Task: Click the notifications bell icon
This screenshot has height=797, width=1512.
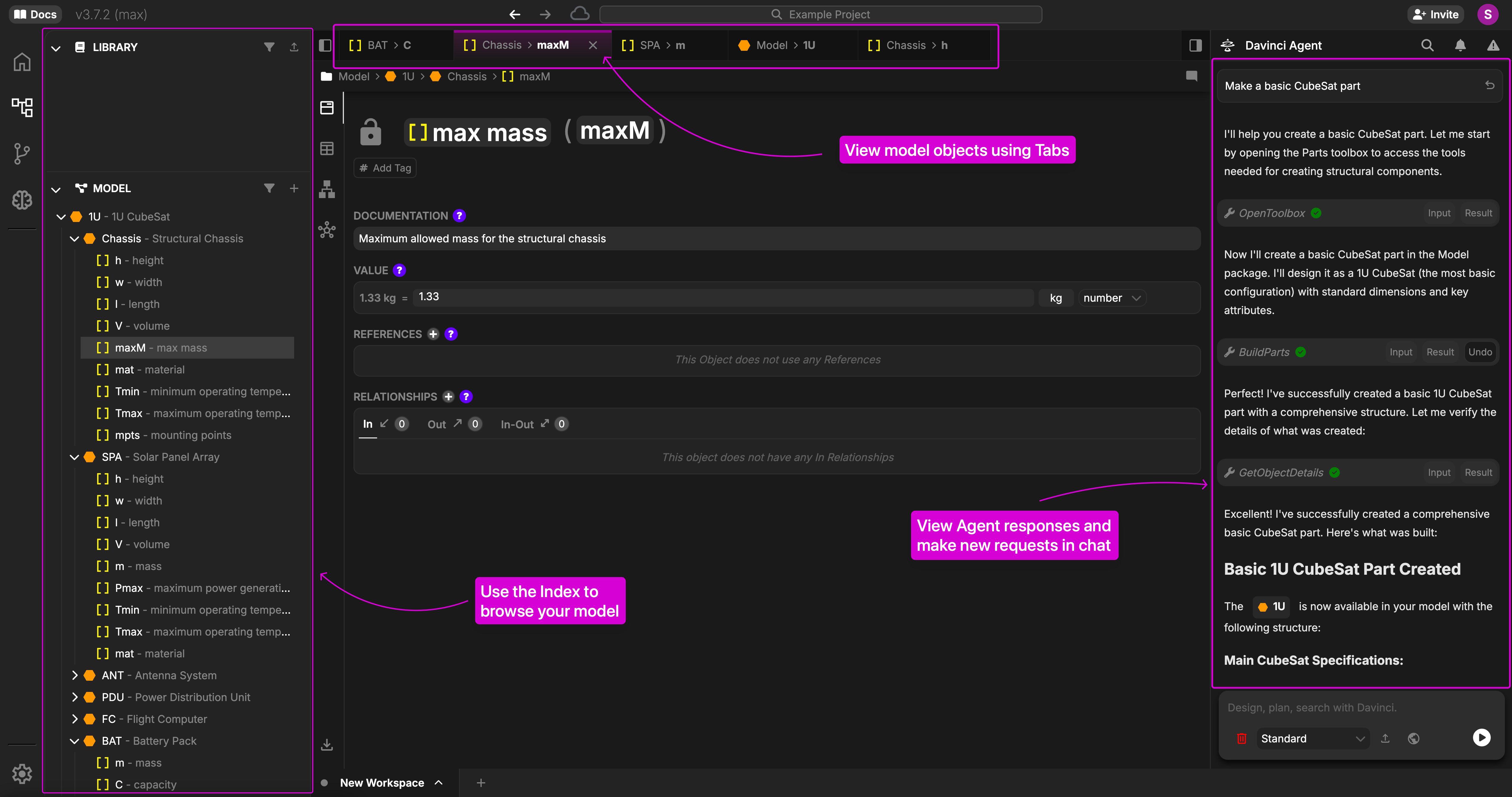Action: (x=1460, y=45)
